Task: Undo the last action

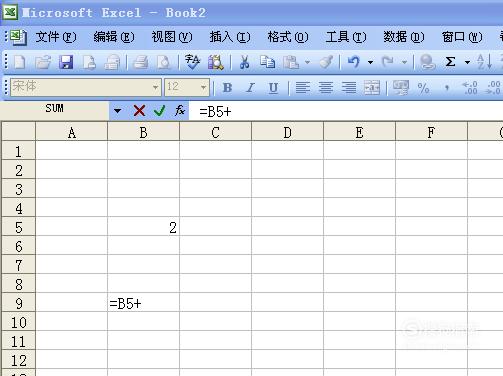Action: coord(354,62)
